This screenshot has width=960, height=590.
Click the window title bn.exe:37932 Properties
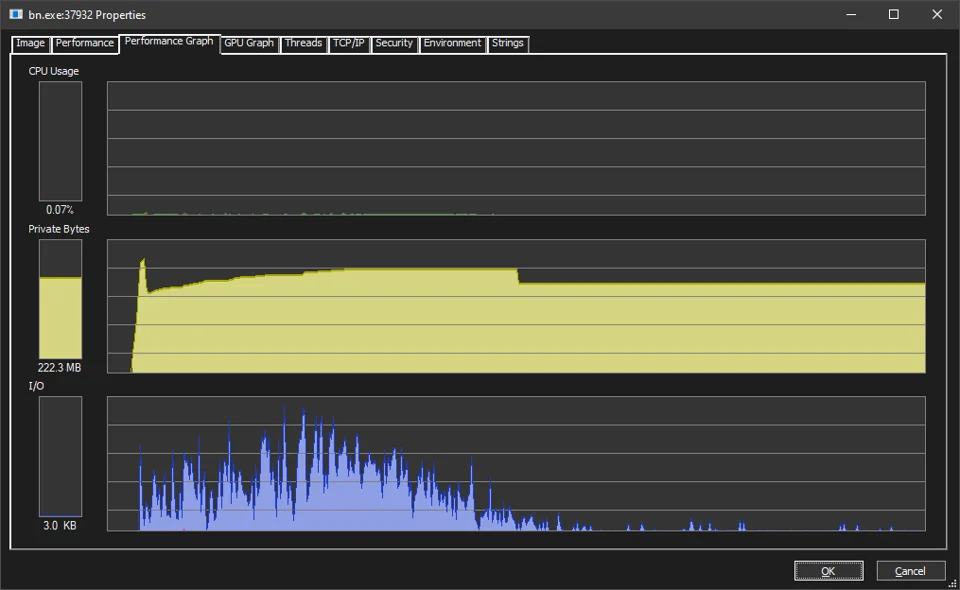[87, 15]
